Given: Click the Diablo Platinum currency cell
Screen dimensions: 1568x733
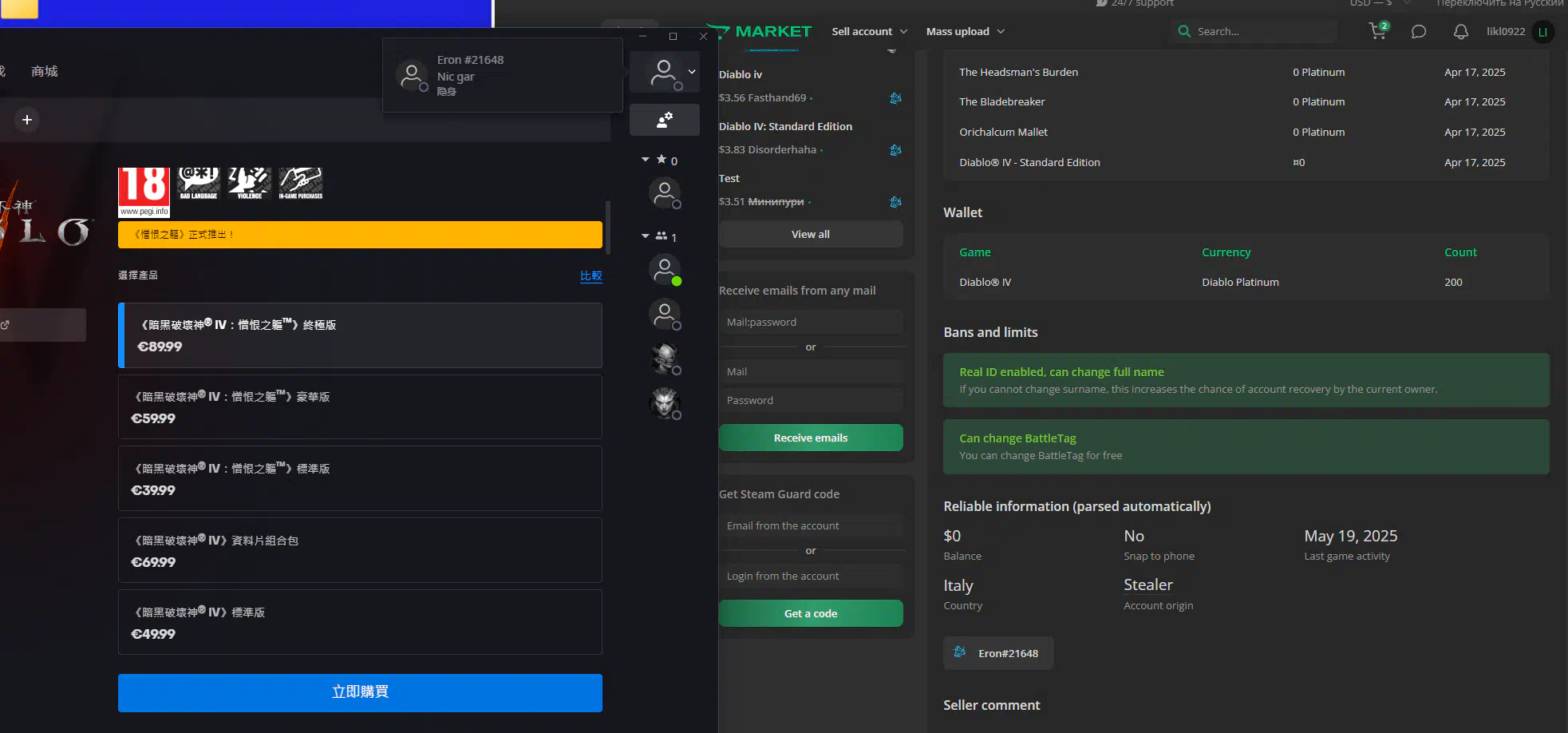Looking at the screenshot, I should (1240, 282).
